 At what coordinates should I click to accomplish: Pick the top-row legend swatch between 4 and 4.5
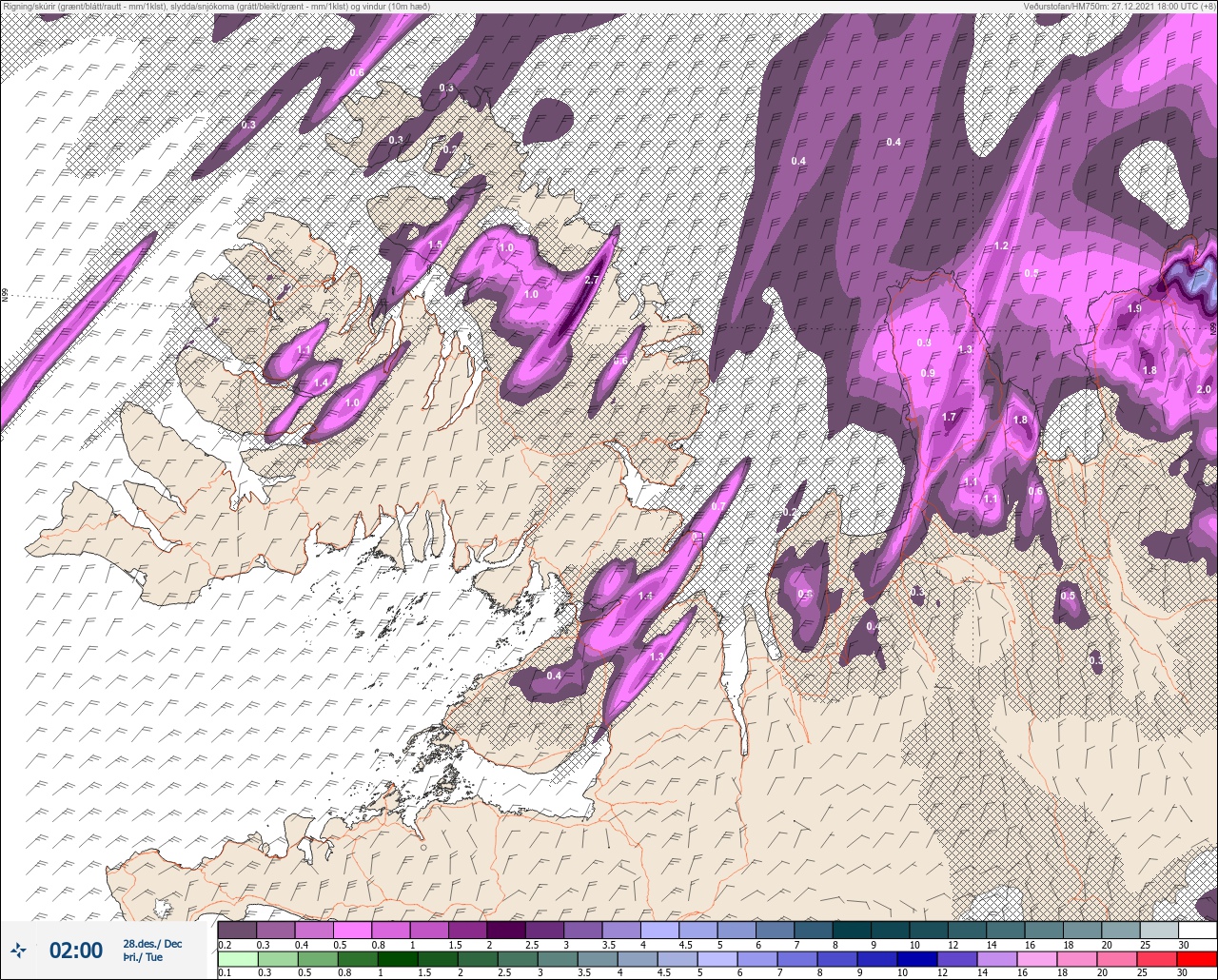[659, 930]
